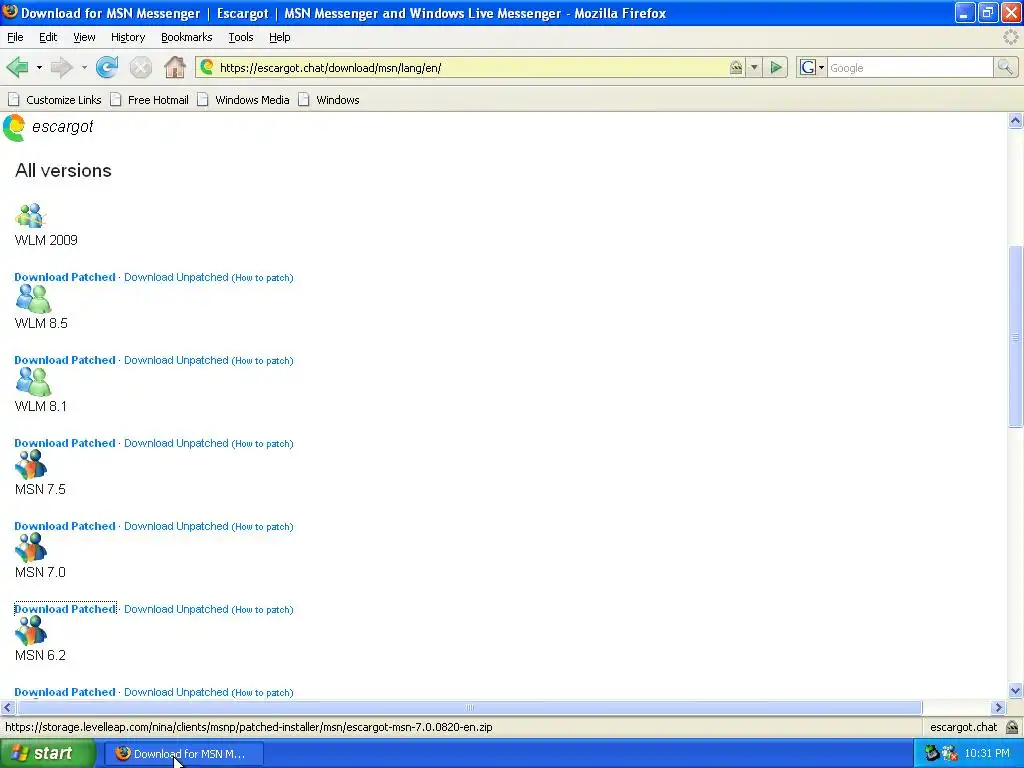Download Patched for MSN 7.0
The width and height of the screenshot is (1024, 768).
pos(65,609)
